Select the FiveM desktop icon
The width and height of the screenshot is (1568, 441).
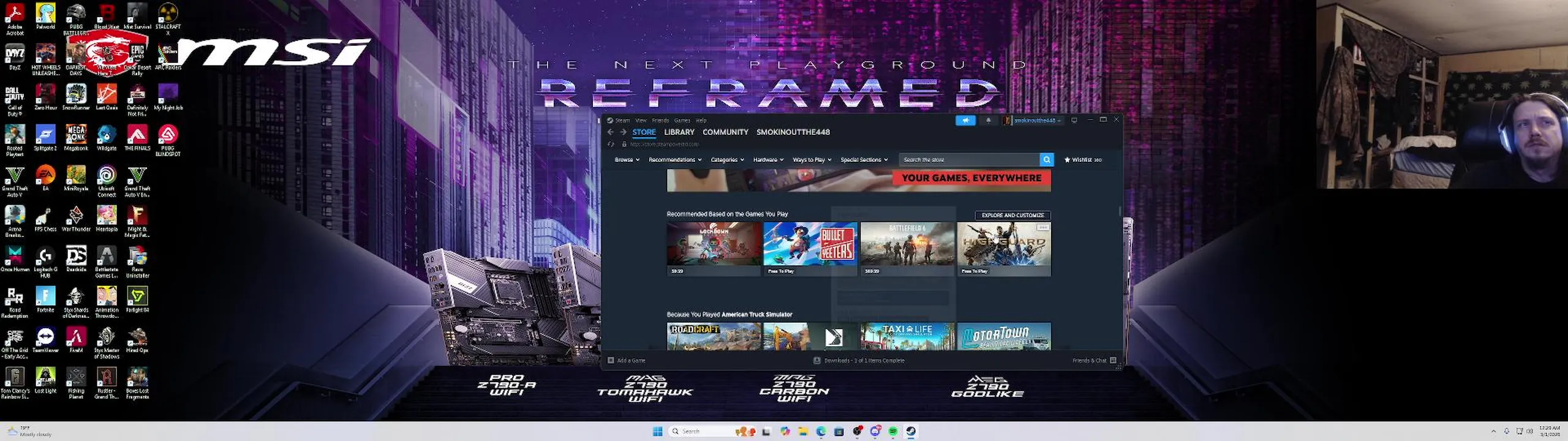pos(76,340)
